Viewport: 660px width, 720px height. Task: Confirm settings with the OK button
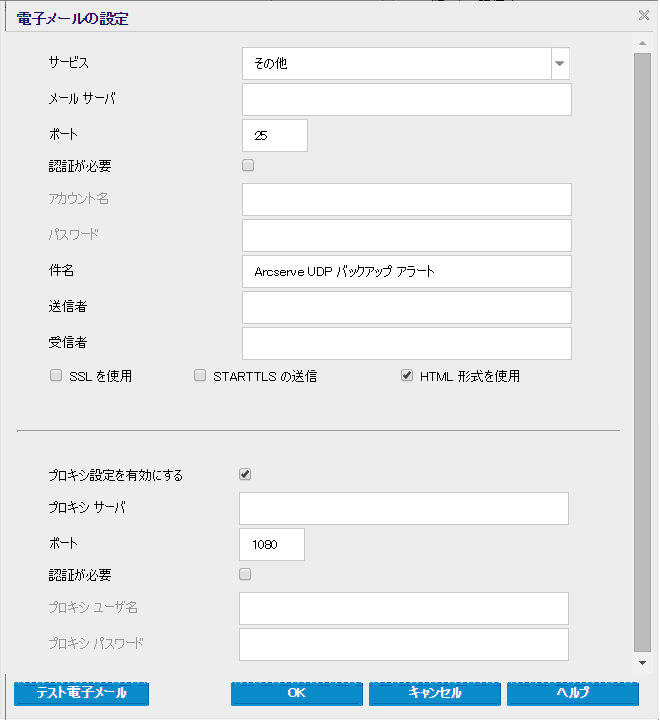coord(296,693)
